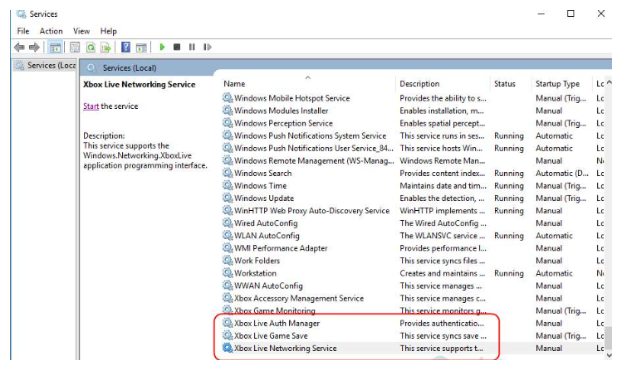Click the Properties toolbar icon
The width and height of the screenshot is (627, 374).
[x=75, y=48]
